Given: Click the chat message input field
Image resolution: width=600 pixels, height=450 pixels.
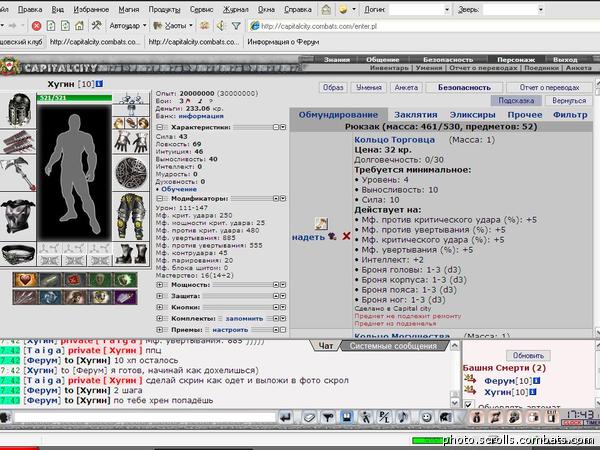Looking at the screenshot, I should (145, 417).
